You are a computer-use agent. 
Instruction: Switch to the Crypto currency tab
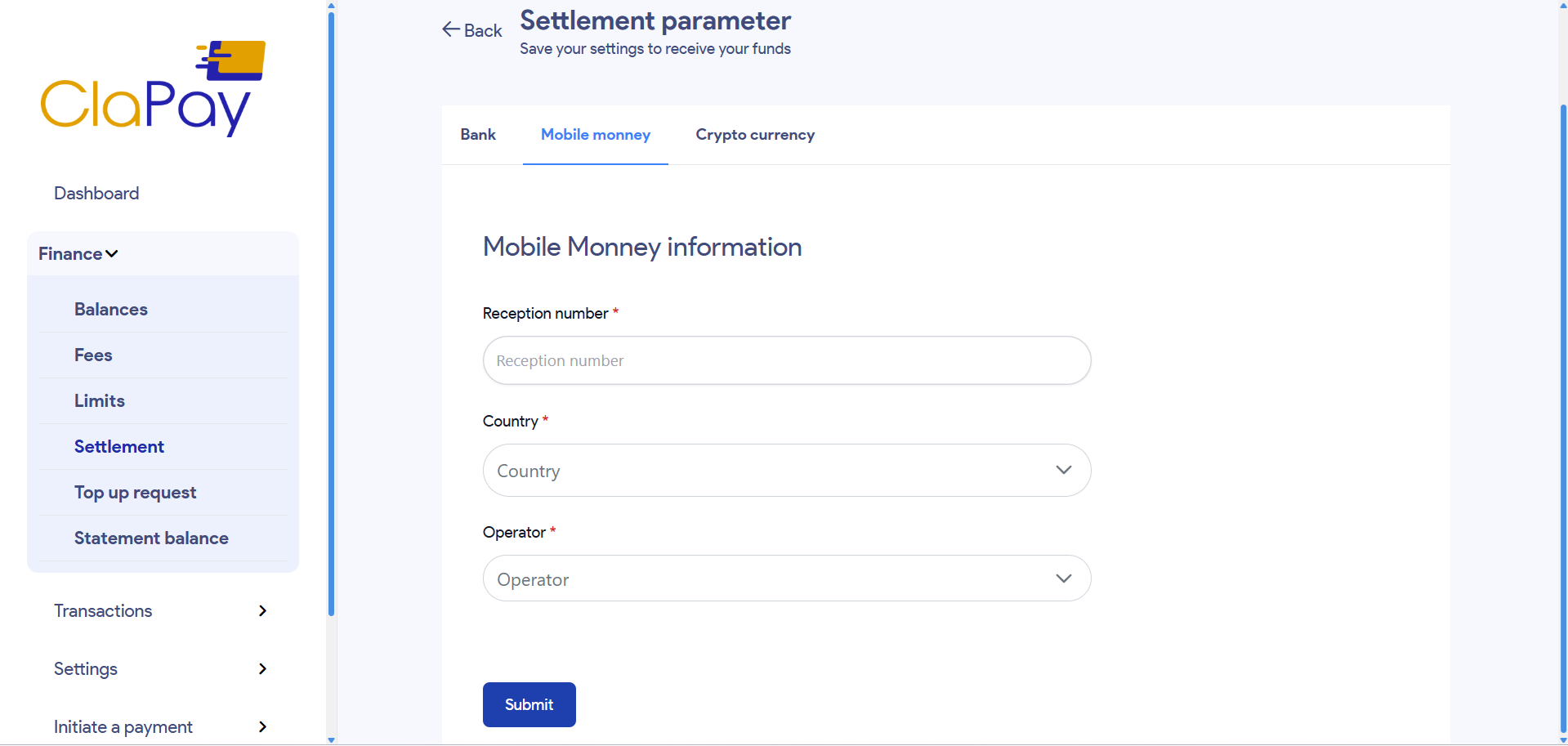click(754, 135)
